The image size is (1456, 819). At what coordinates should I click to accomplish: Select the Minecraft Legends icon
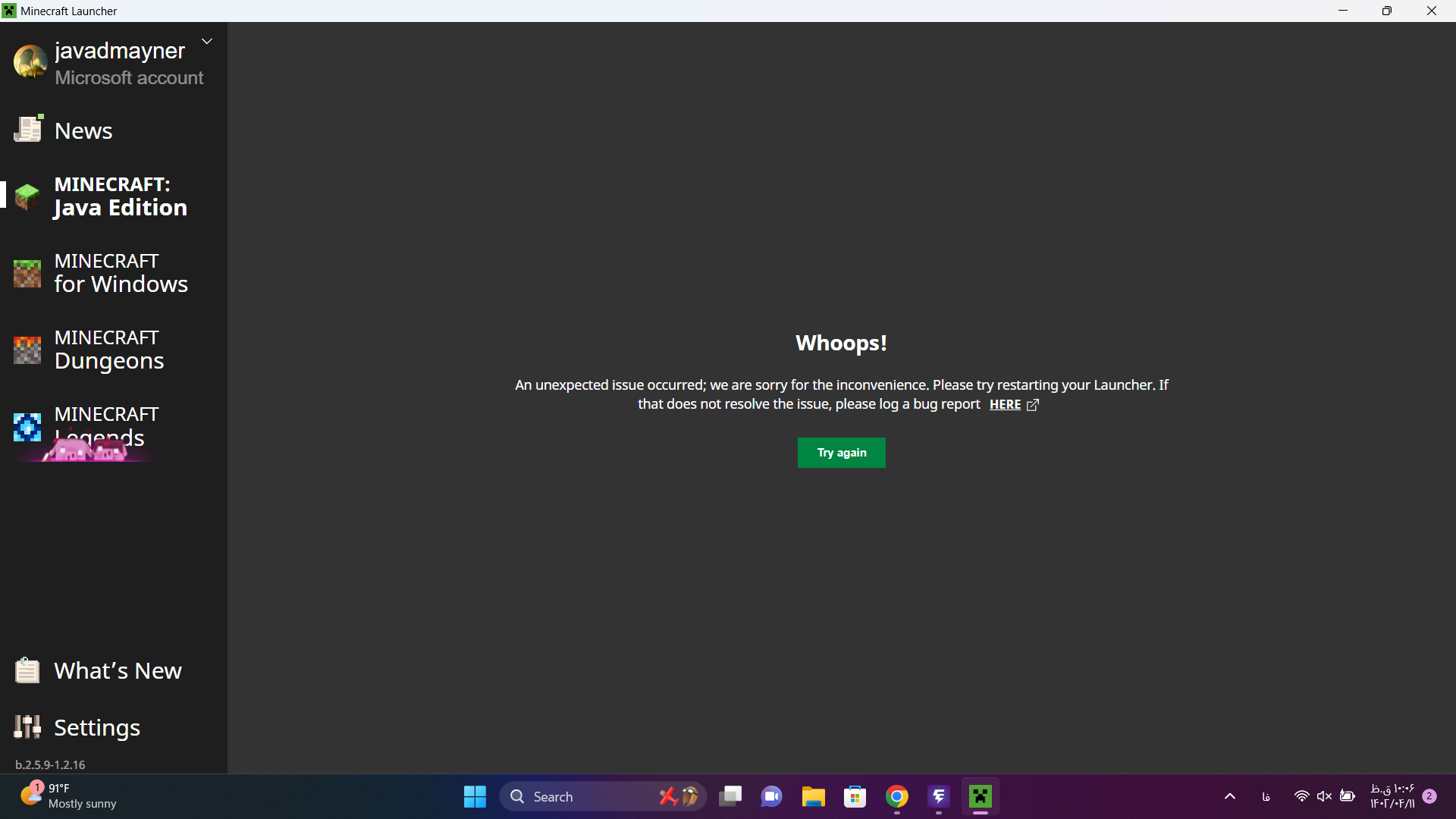tap(27, 427)
